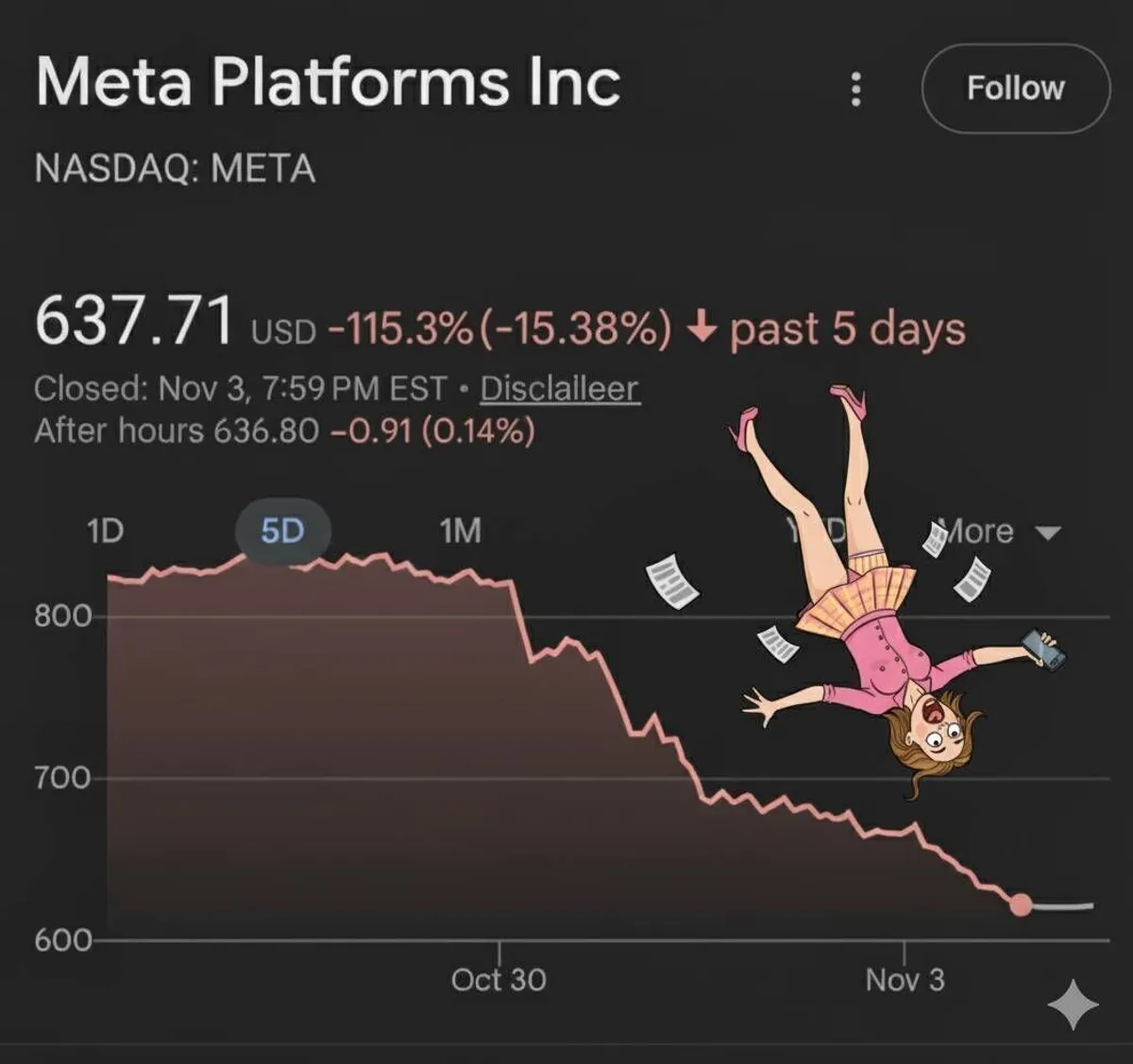This screenshot has width=1133, height=1064.
Task: Click the Nov 3 date axis label
Action: click(905, 980)
